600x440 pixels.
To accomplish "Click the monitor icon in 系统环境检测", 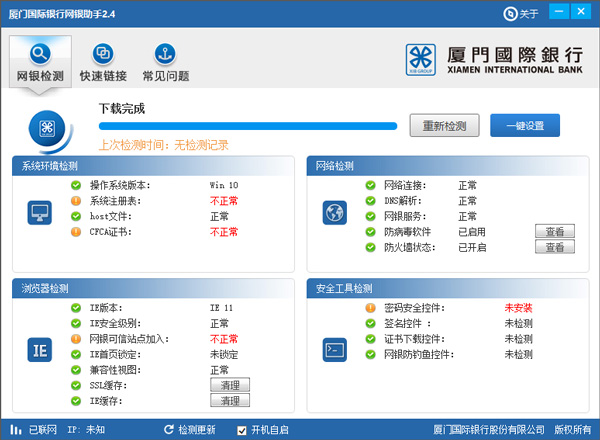I will pyautogui.click(x=40, y=213).
